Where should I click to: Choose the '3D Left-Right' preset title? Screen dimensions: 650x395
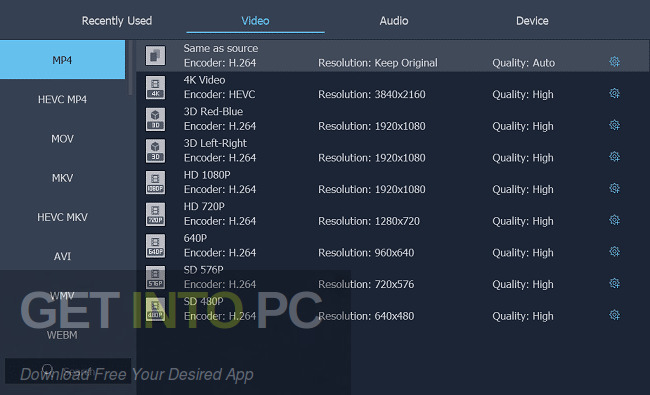click(215, 143)
